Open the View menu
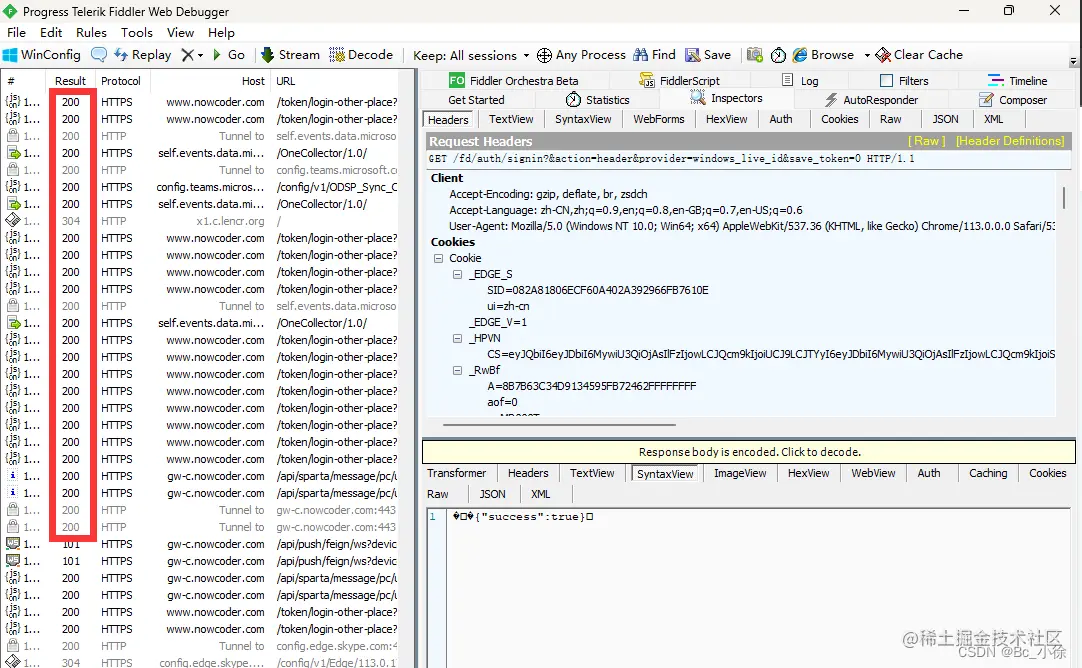Image resolution: width=1082 pixels, height=668 pixels. tap(180, 32)
